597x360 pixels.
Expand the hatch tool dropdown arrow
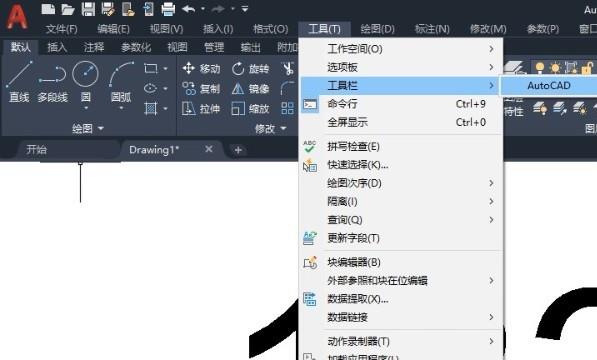(166, 108)
